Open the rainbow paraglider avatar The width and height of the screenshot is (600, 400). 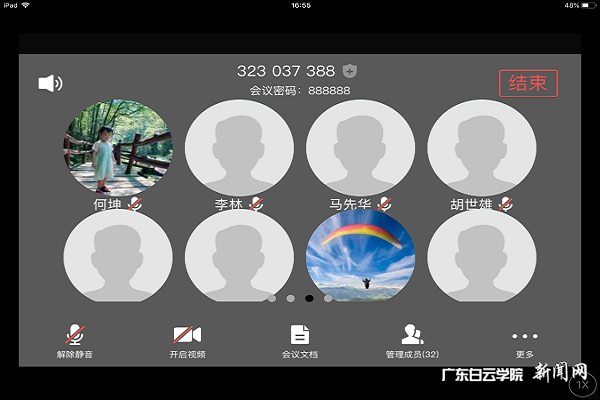click(x=360, y=255)
